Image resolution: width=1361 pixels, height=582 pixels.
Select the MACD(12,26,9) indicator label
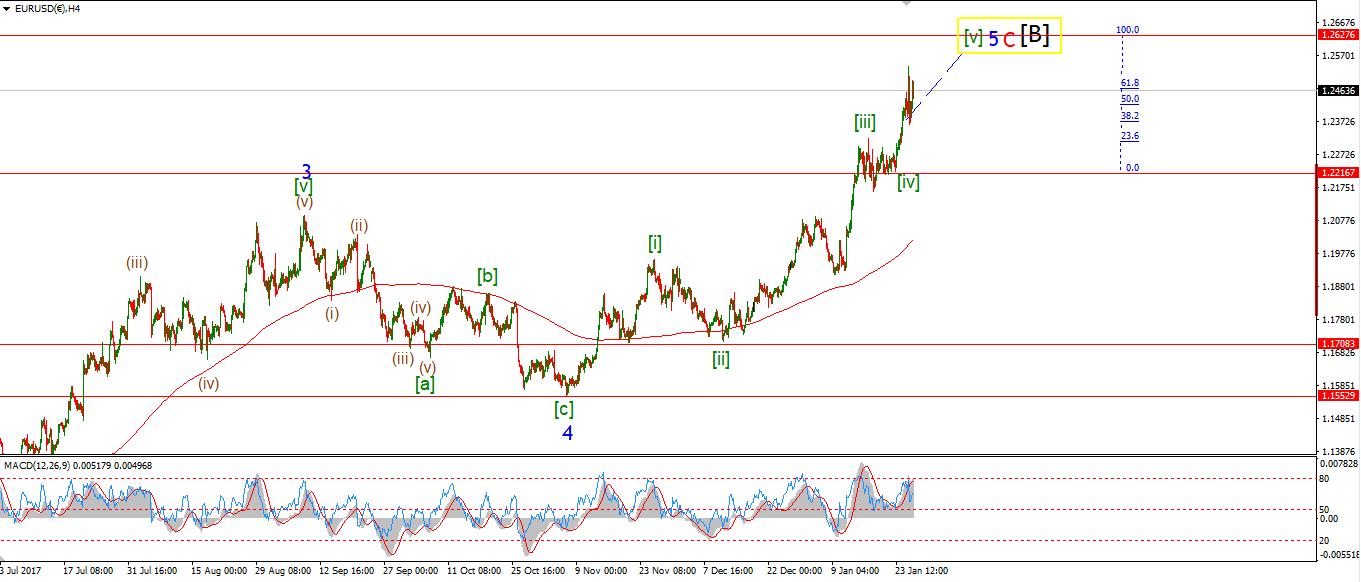pyautogui.click(x=78, y=465)
